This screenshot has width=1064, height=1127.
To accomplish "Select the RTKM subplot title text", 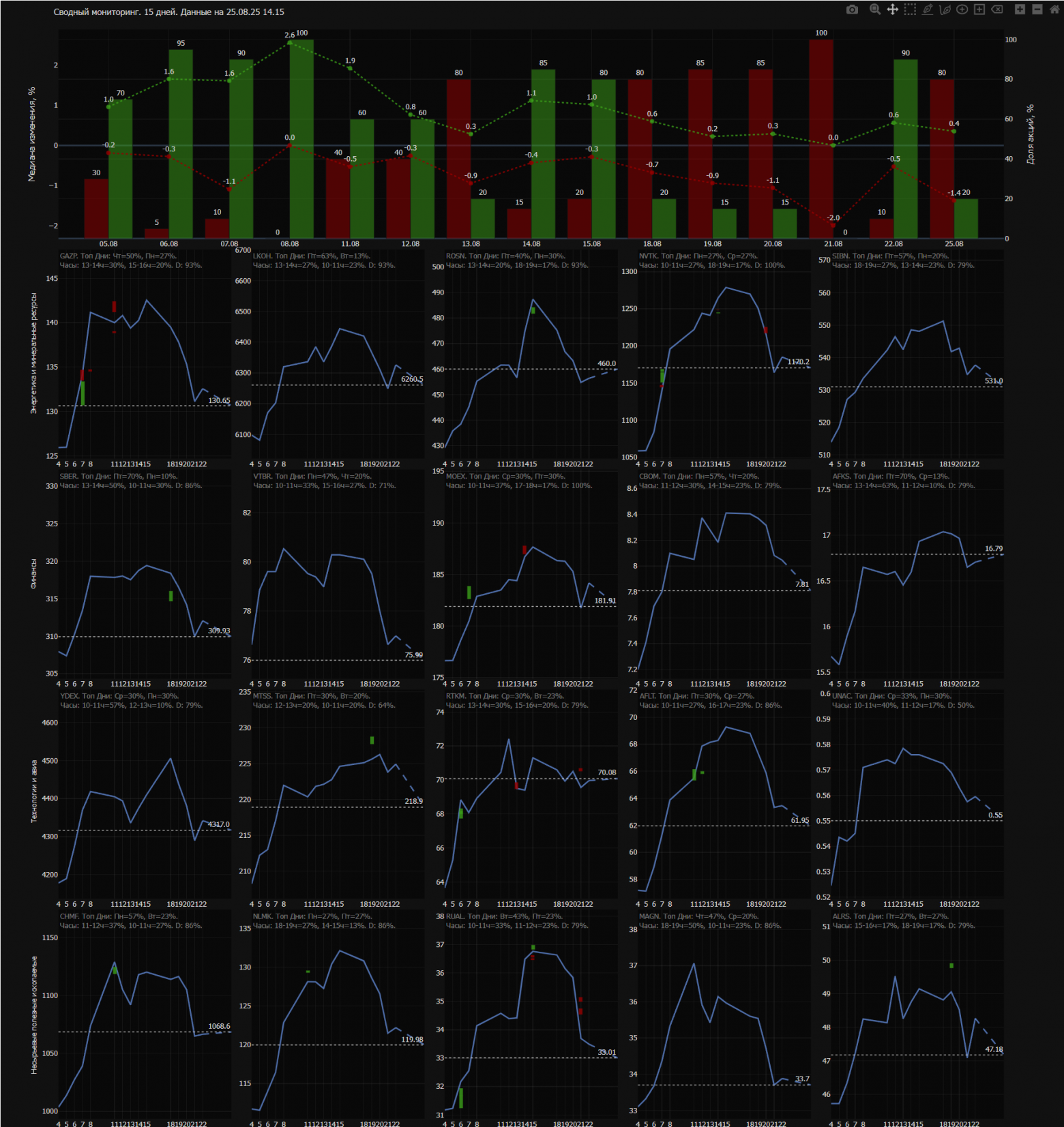I will click(x=517, y=700).
